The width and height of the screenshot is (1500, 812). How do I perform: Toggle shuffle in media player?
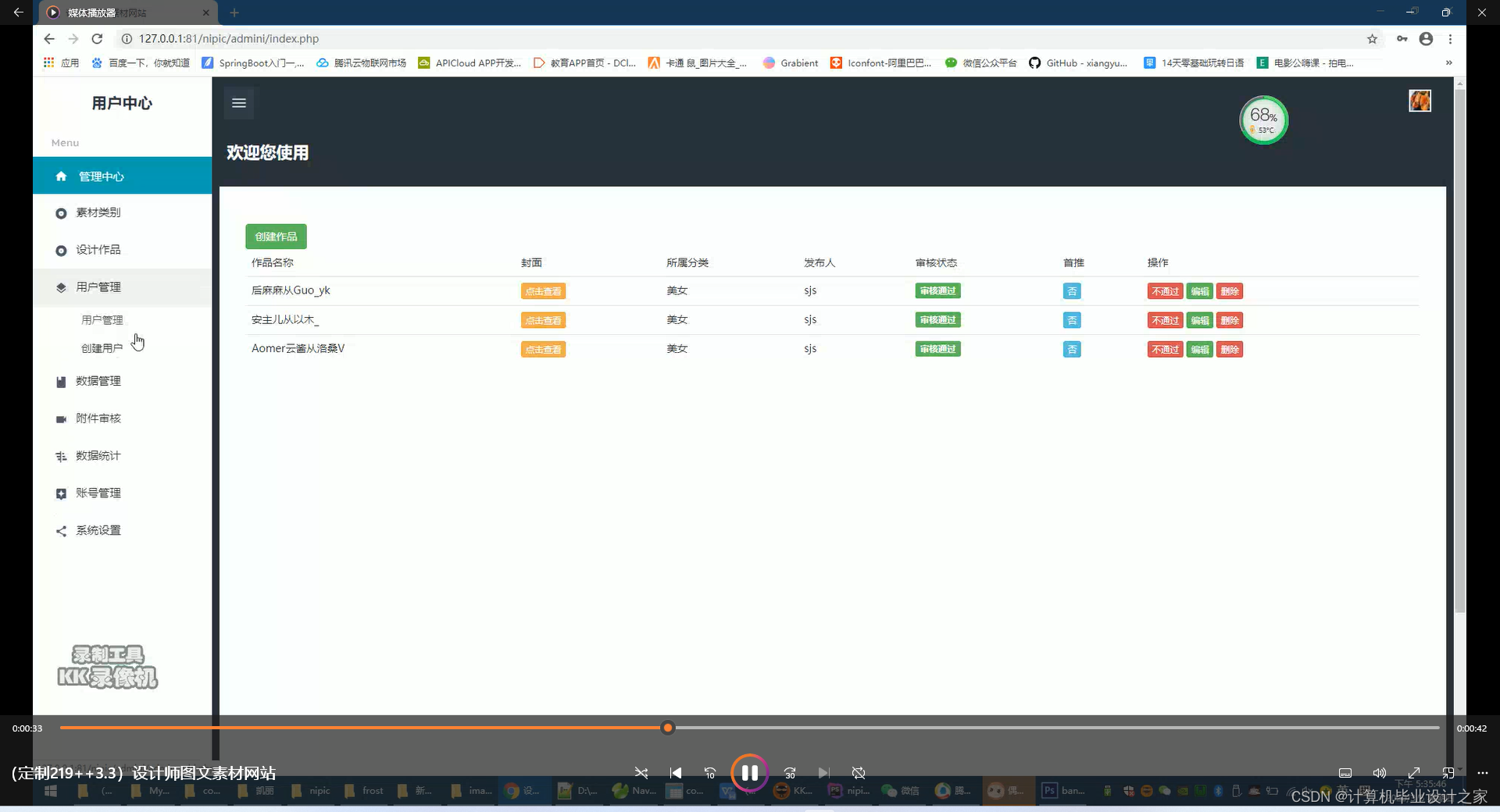pos(641,773)
